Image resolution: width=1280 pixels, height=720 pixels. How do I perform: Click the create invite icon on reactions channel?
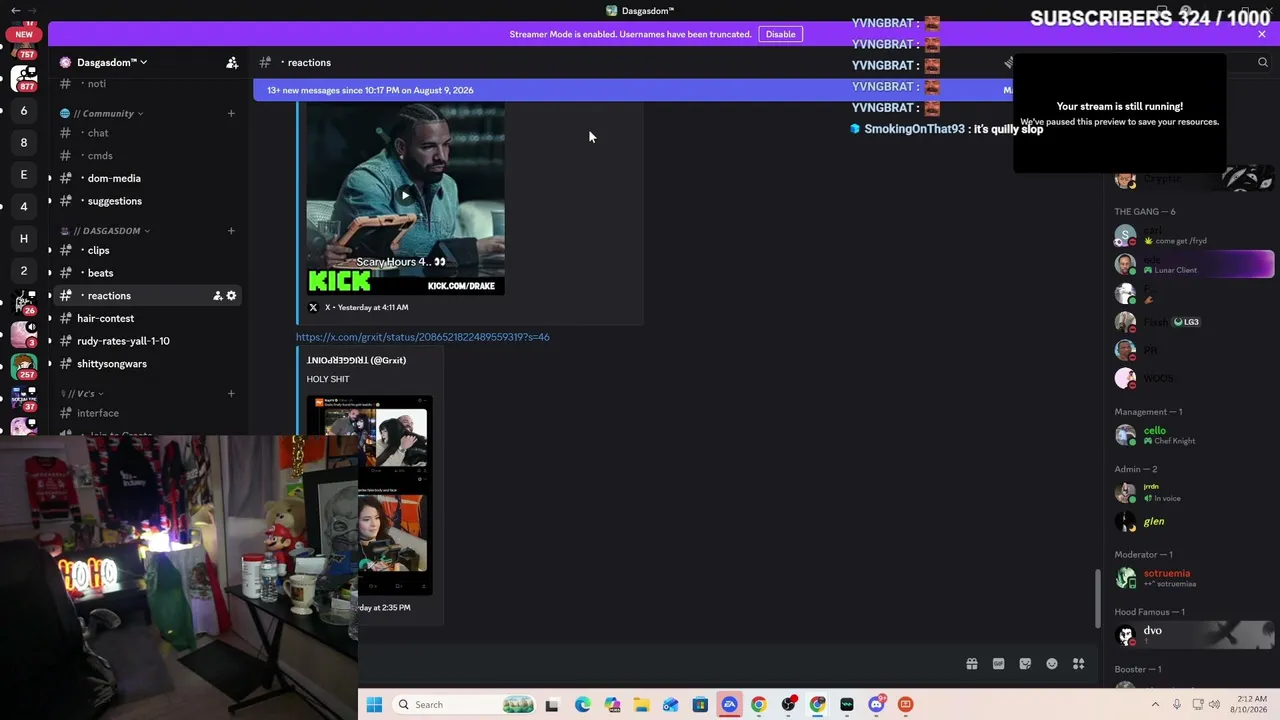[217, 296]
